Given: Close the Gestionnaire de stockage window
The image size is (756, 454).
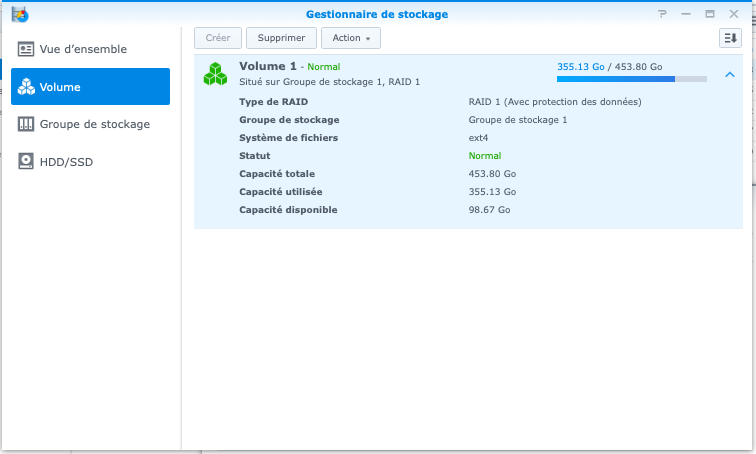Looking at the screenshot, I should pyautogui.click(x=733, y=15).
